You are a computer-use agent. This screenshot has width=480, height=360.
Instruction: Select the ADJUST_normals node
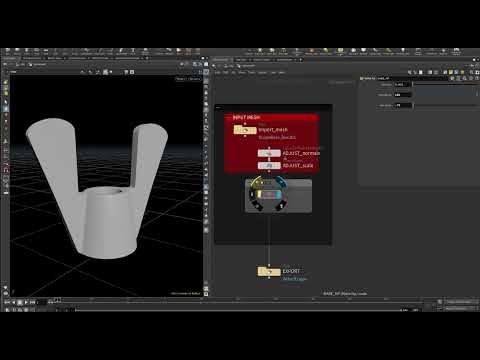point(269,153)
